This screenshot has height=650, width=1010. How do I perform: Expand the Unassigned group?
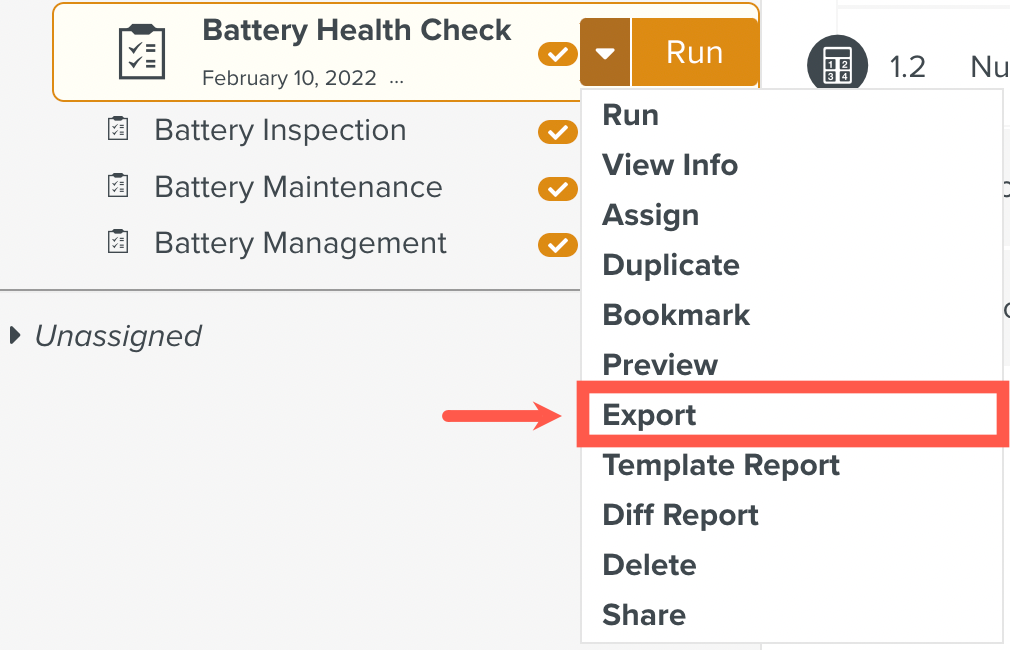15,335
